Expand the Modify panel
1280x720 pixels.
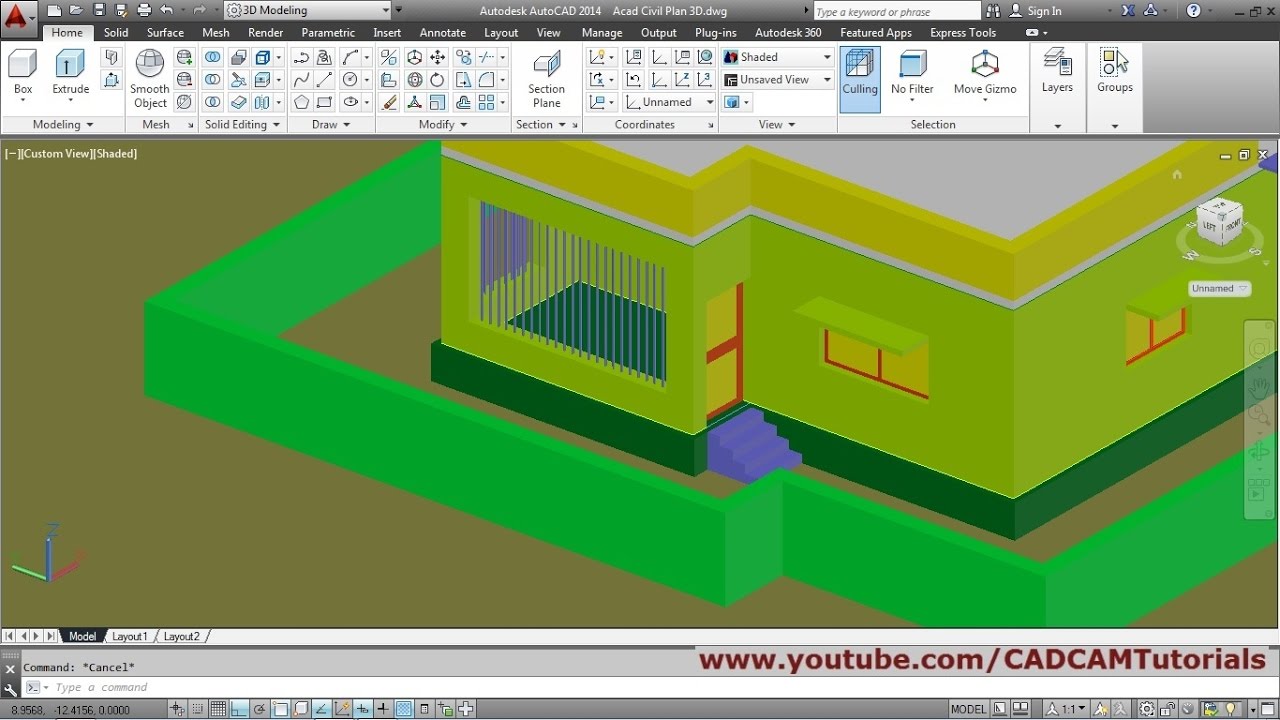coord(443,124)
